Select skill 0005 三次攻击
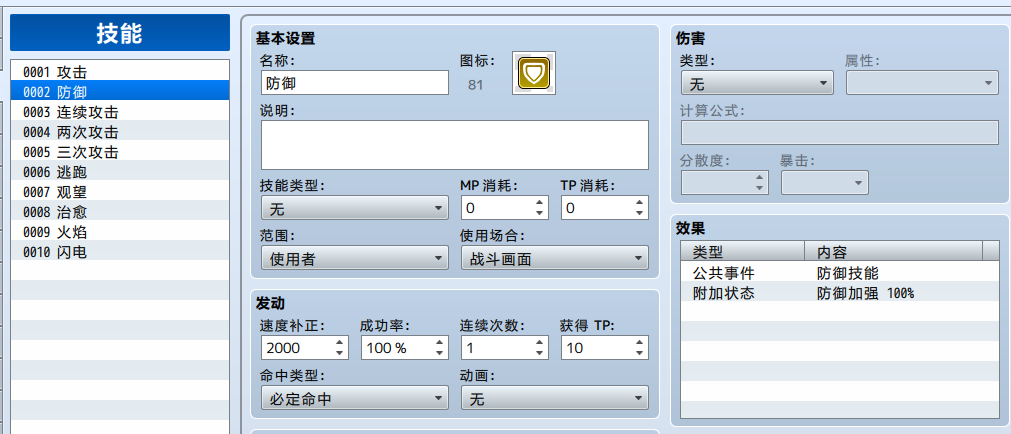The image size is (1011, 434). 120,152
